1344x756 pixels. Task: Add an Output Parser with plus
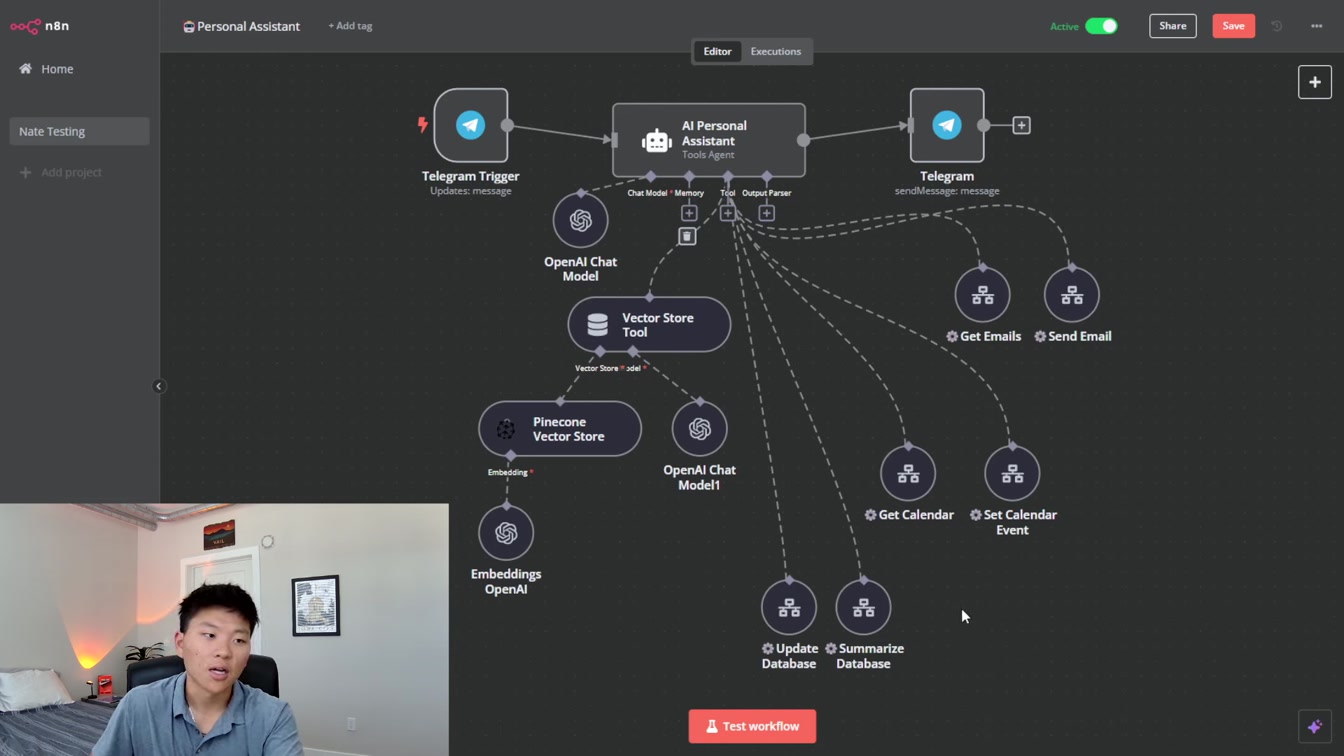[766, 213]
